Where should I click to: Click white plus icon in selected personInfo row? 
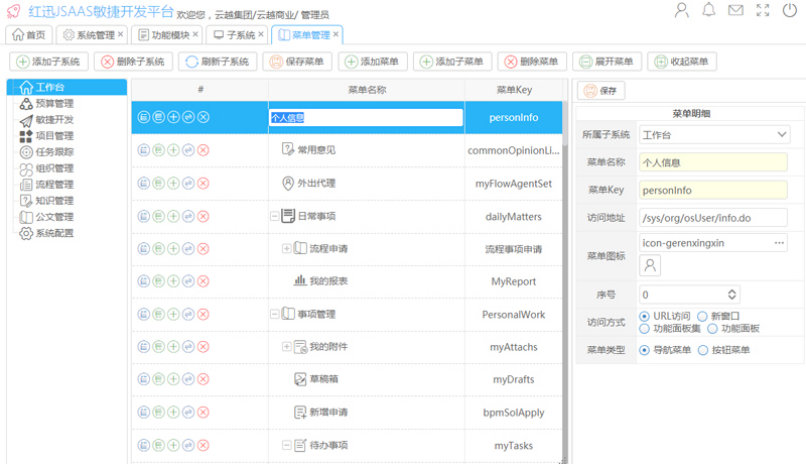pyautogui.click(x=174, y=117)
